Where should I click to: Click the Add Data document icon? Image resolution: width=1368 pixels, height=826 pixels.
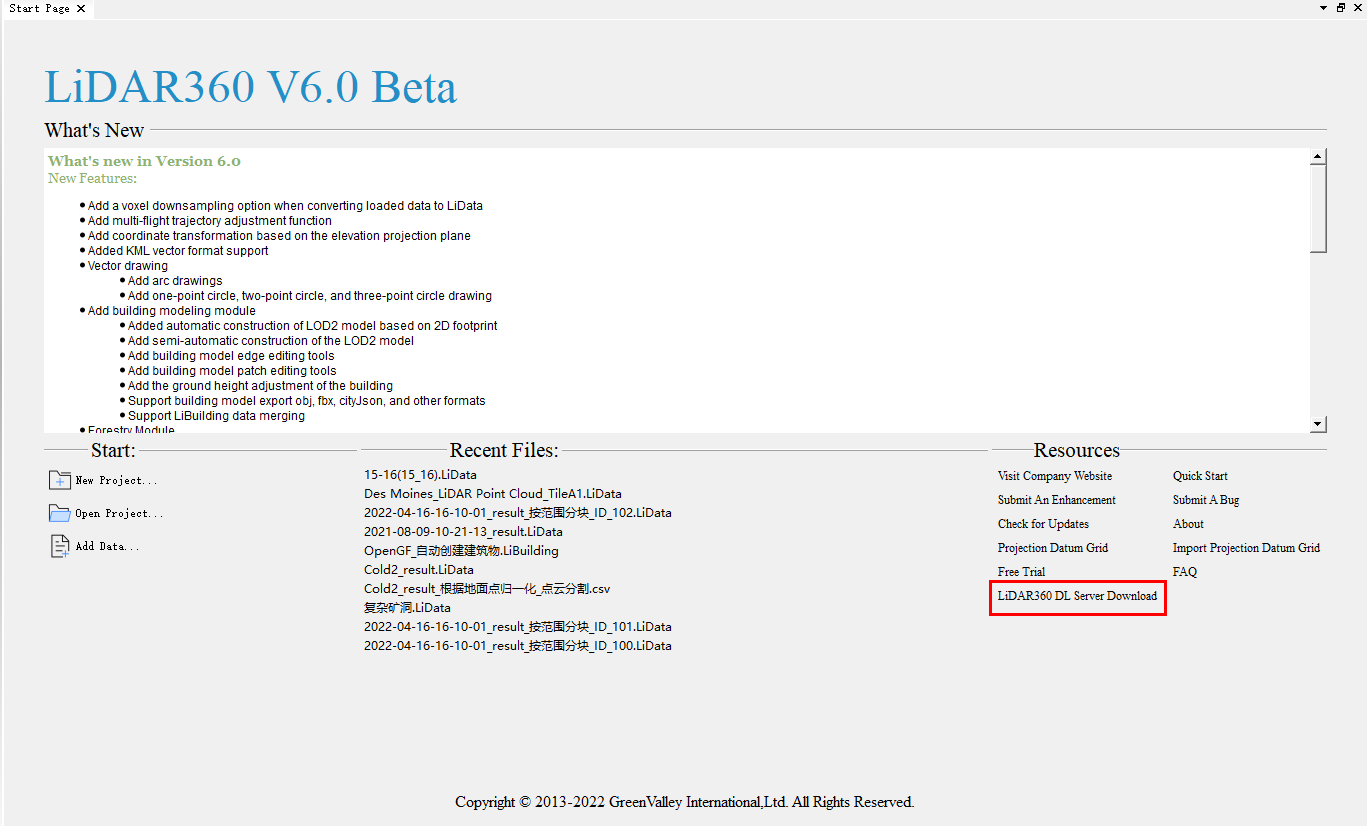(60, 546)
